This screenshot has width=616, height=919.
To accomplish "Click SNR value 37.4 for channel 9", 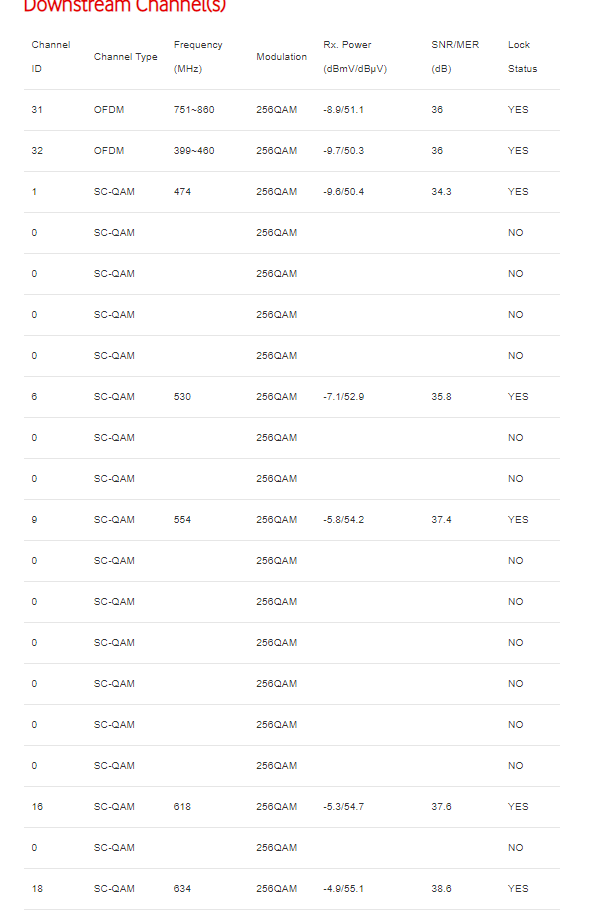I will pos(441,520).
